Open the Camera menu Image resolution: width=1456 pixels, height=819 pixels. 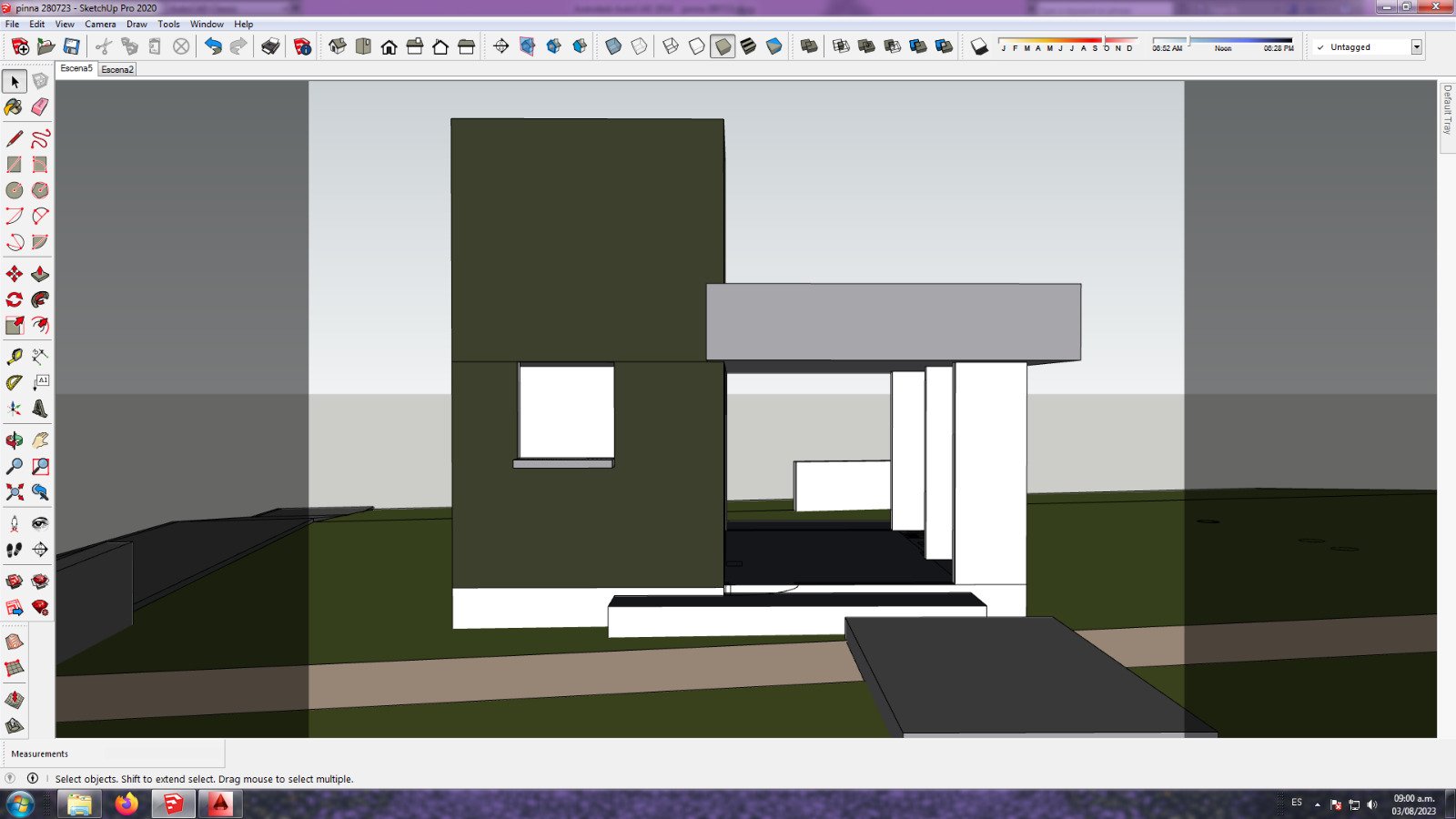[x=100, y=25]
